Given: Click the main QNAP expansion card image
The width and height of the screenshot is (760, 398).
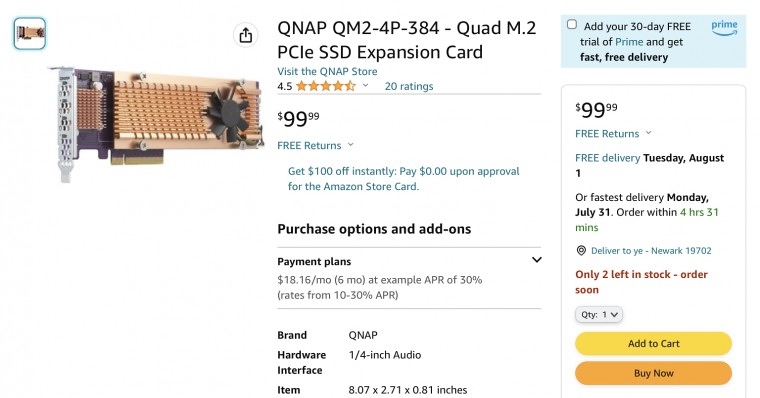Looking at the screenshot, I should [x=156, y=121].
